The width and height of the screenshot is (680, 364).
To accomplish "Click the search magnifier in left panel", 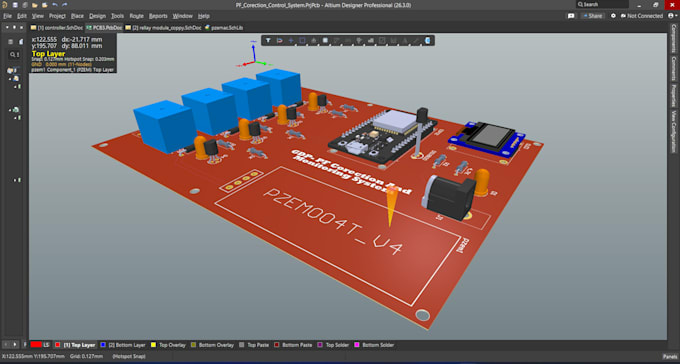I will [13, 55].
